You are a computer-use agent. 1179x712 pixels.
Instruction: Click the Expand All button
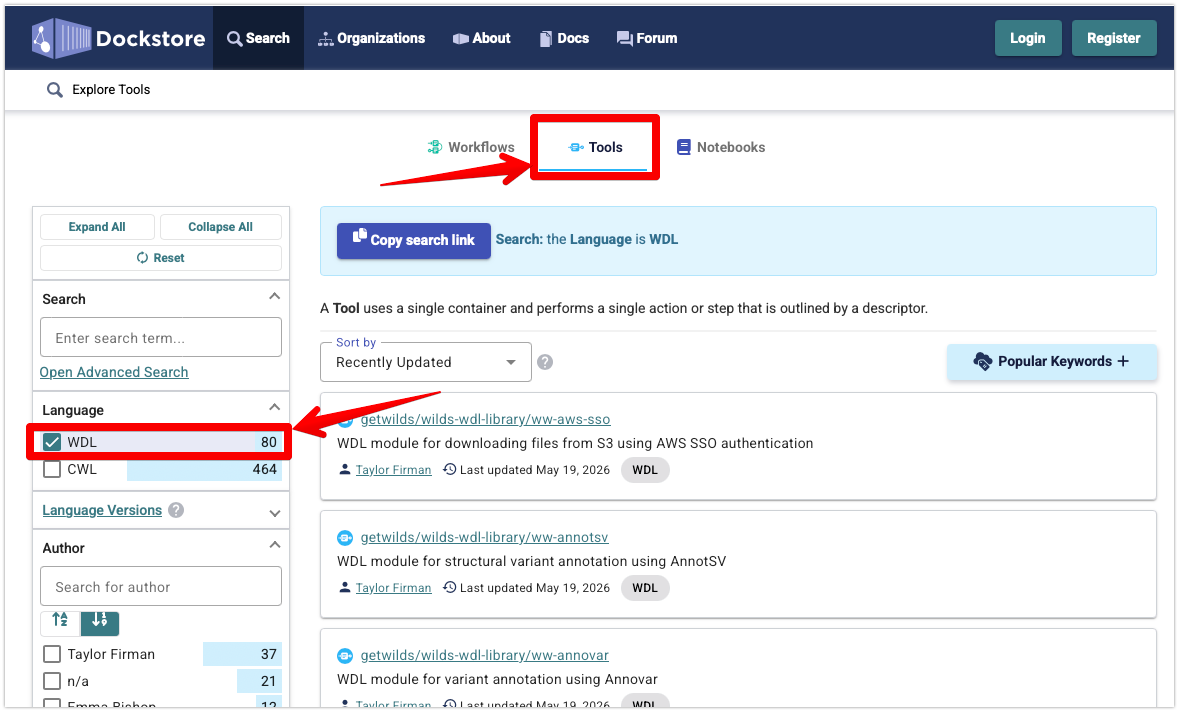pyautogui.click(x=97, y=227)
